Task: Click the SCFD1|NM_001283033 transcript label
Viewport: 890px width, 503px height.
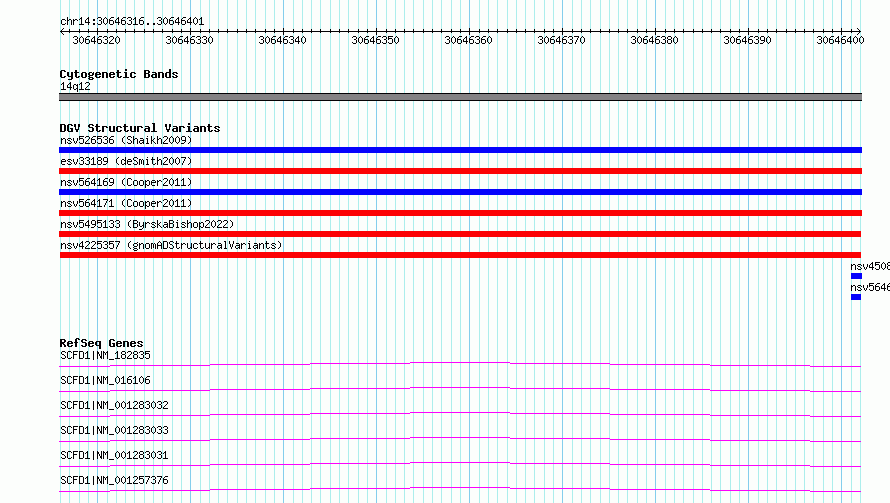Action: tap(114, 430)
